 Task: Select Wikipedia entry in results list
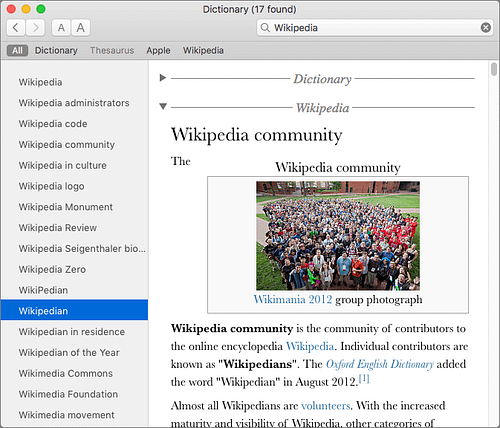point(75,82)
